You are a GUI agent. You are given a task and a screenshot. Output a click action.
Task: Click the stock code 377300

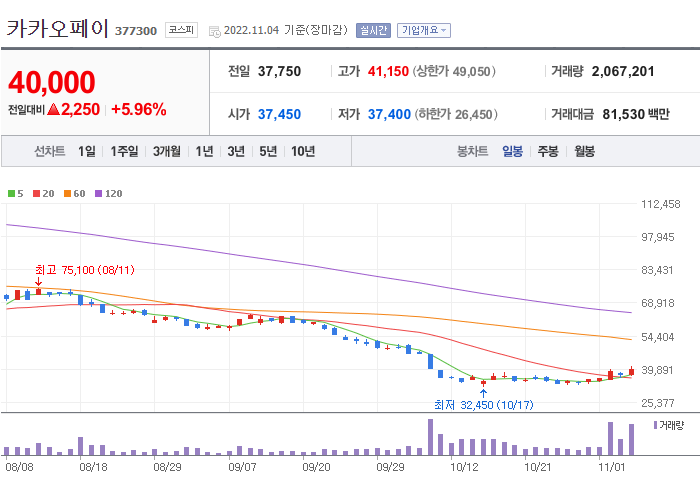pos(136,31)
